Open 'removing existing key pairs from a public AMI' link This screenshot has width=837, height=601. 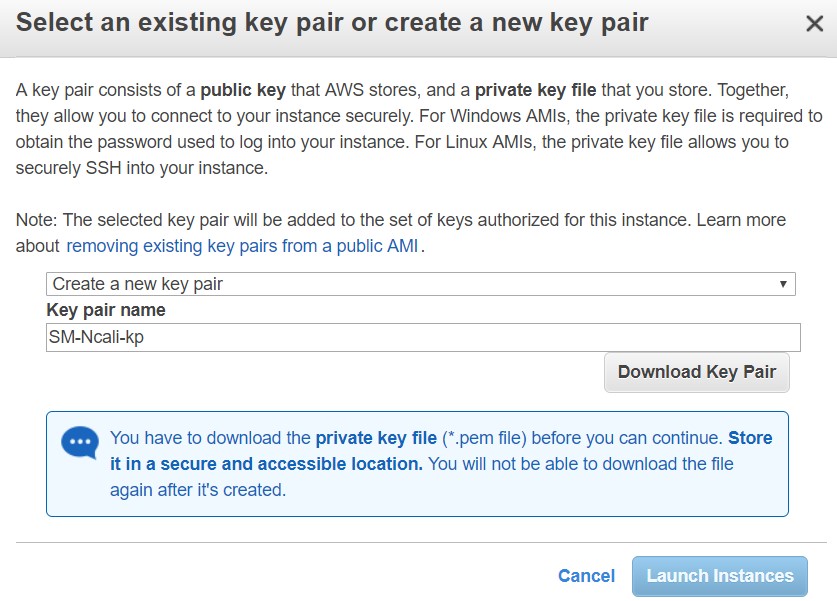click(x=244, y=246)
